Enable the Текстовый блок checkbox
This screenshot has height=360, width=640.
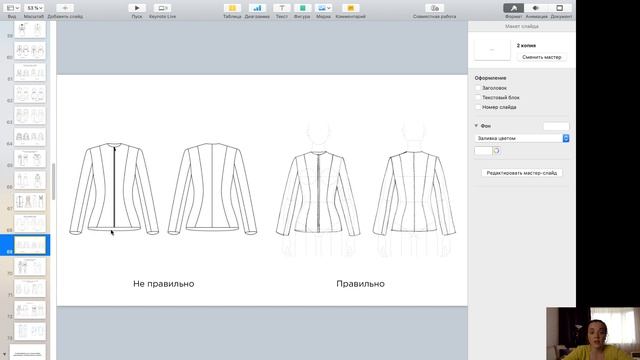click(478, 98)
